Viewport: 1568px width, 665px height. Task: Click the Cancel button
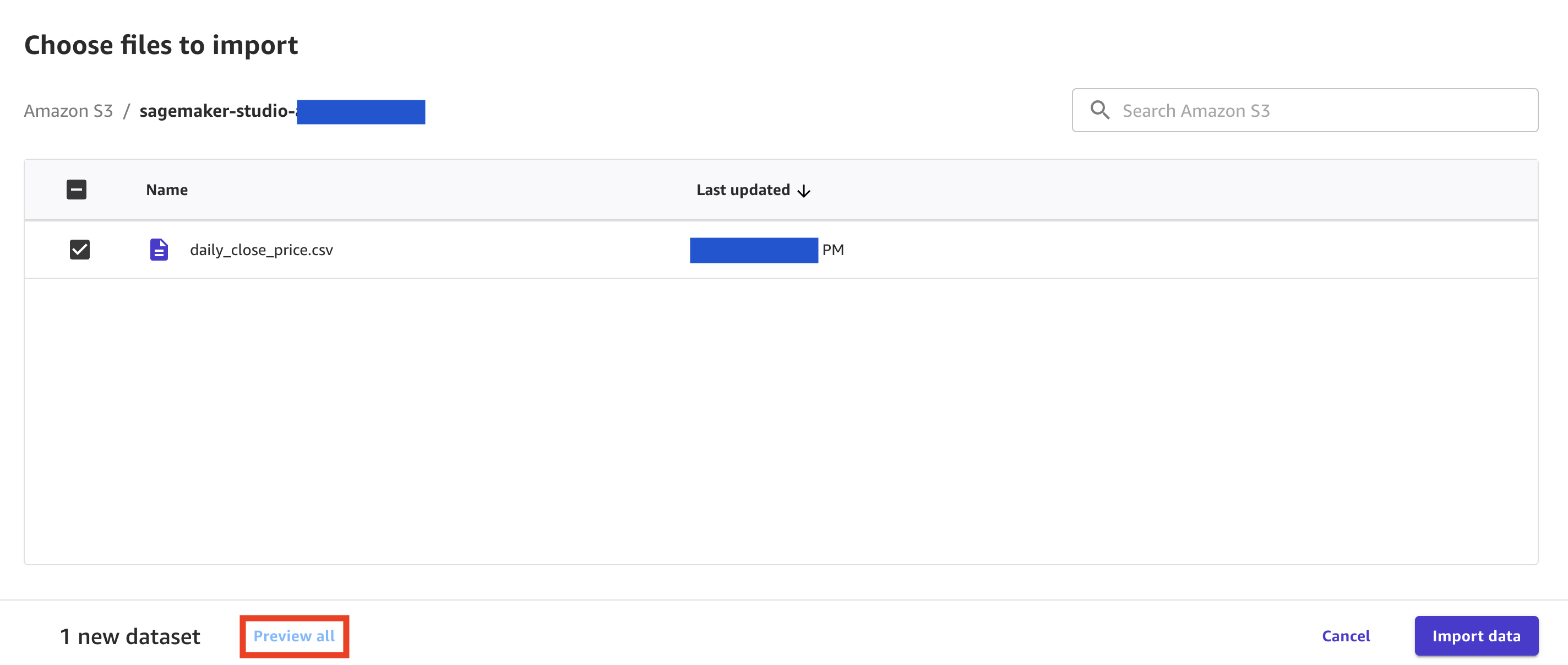coord(1346,636)
